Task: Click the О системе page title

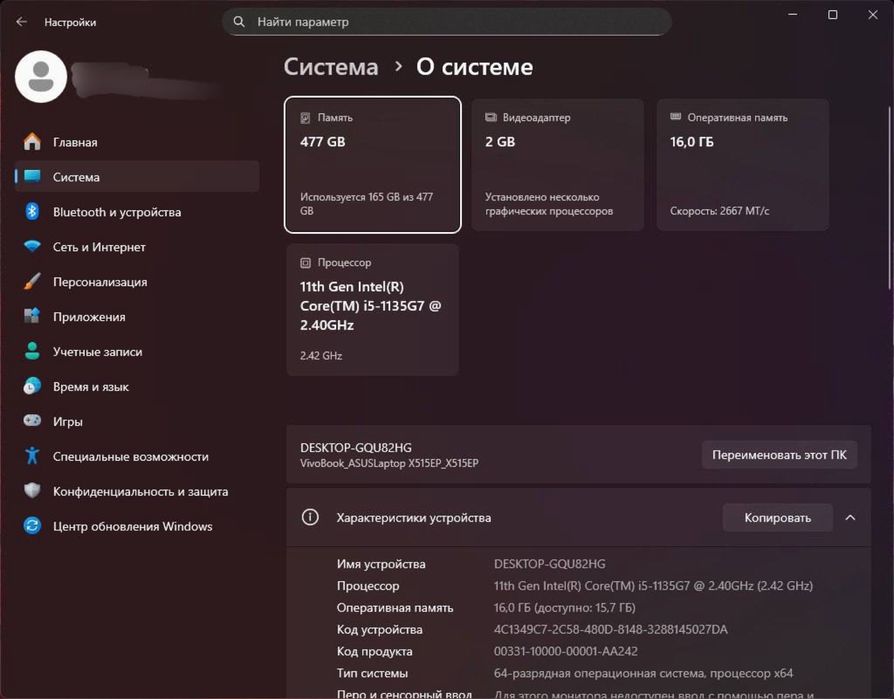Action: point(474,67)
